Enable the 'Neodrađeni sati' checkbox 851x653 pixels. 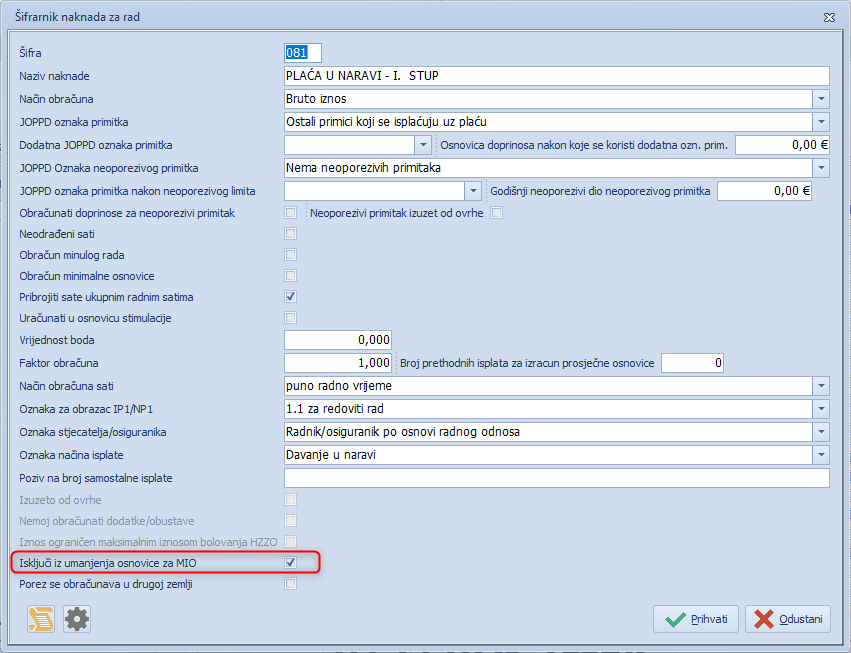(291, 234)
